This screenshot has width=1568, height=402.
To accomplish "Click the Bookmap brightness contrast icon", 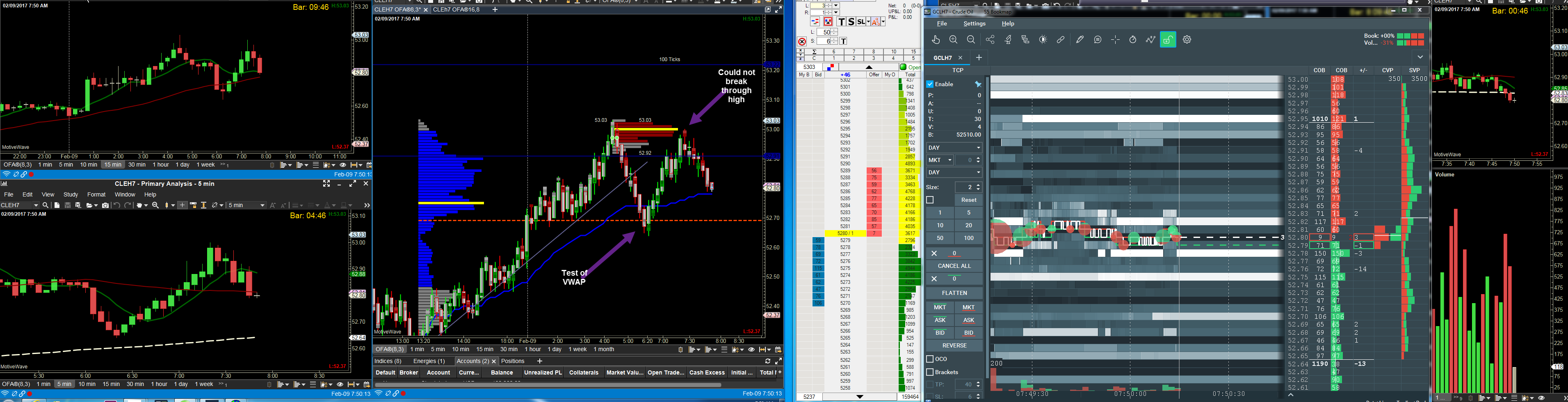I will (x=1043, y=40).
